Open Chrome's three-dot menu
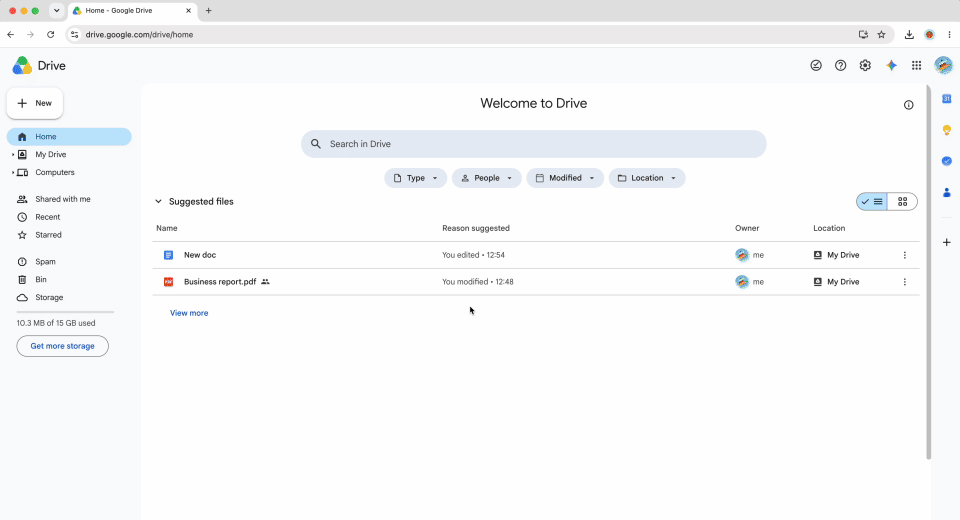 pyautogui.click(x=949, y=34)
